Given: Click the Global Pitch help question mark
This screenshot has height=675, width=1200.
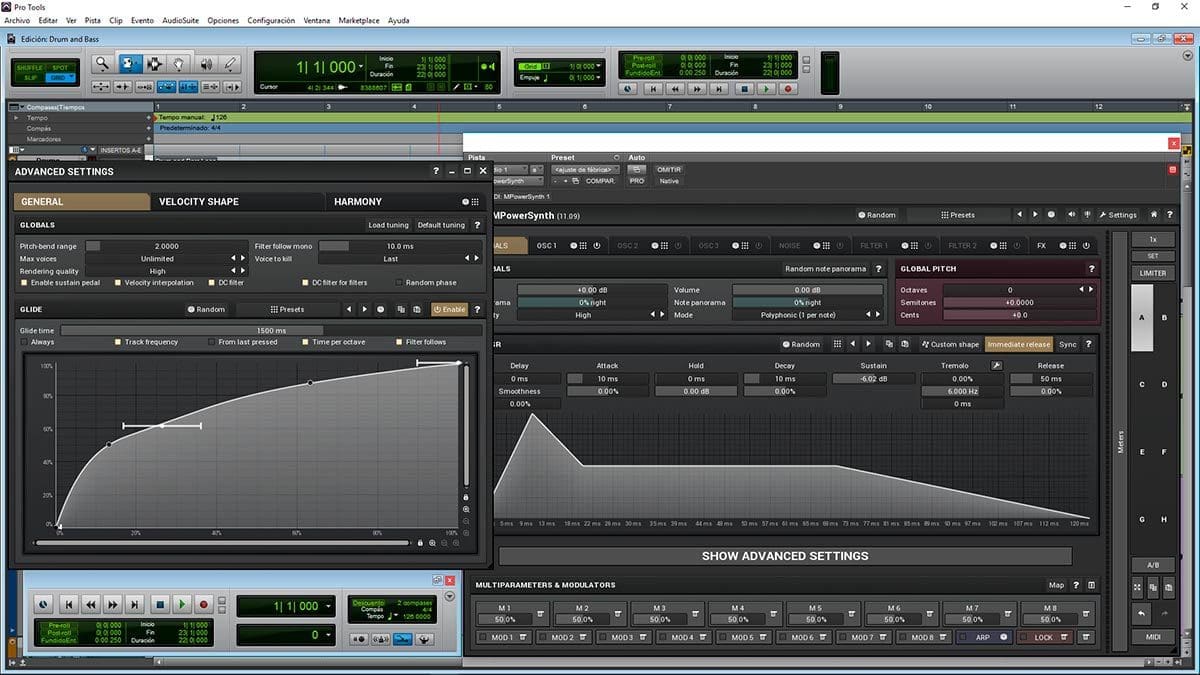Looking at the screenshot, I should [1091, 269].
